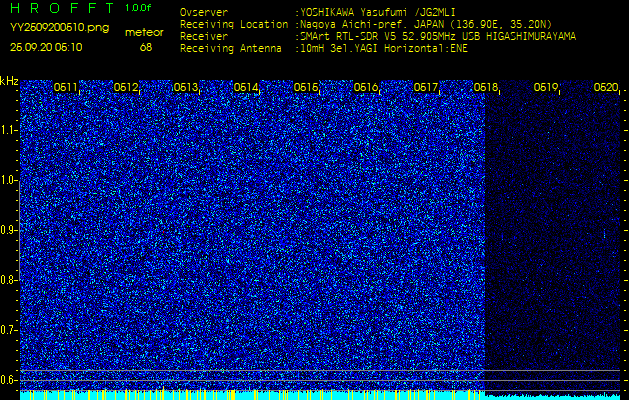629x400 pixels.
Task: Click the 0515 time marker
Action: tap(306, 87)
